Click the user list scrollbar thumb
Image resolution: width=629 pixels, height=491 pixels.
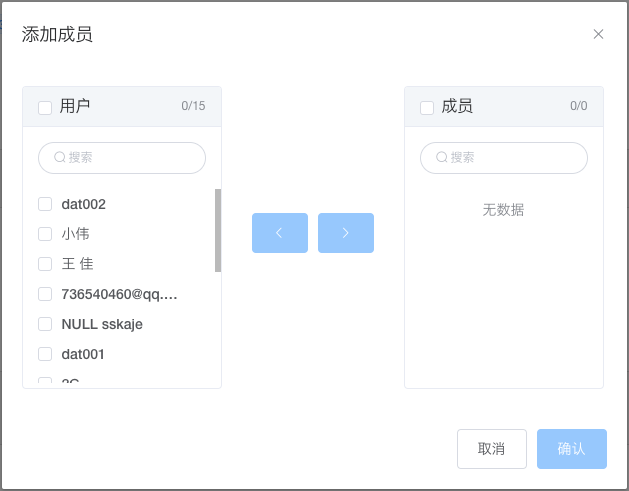click(218, 230)
